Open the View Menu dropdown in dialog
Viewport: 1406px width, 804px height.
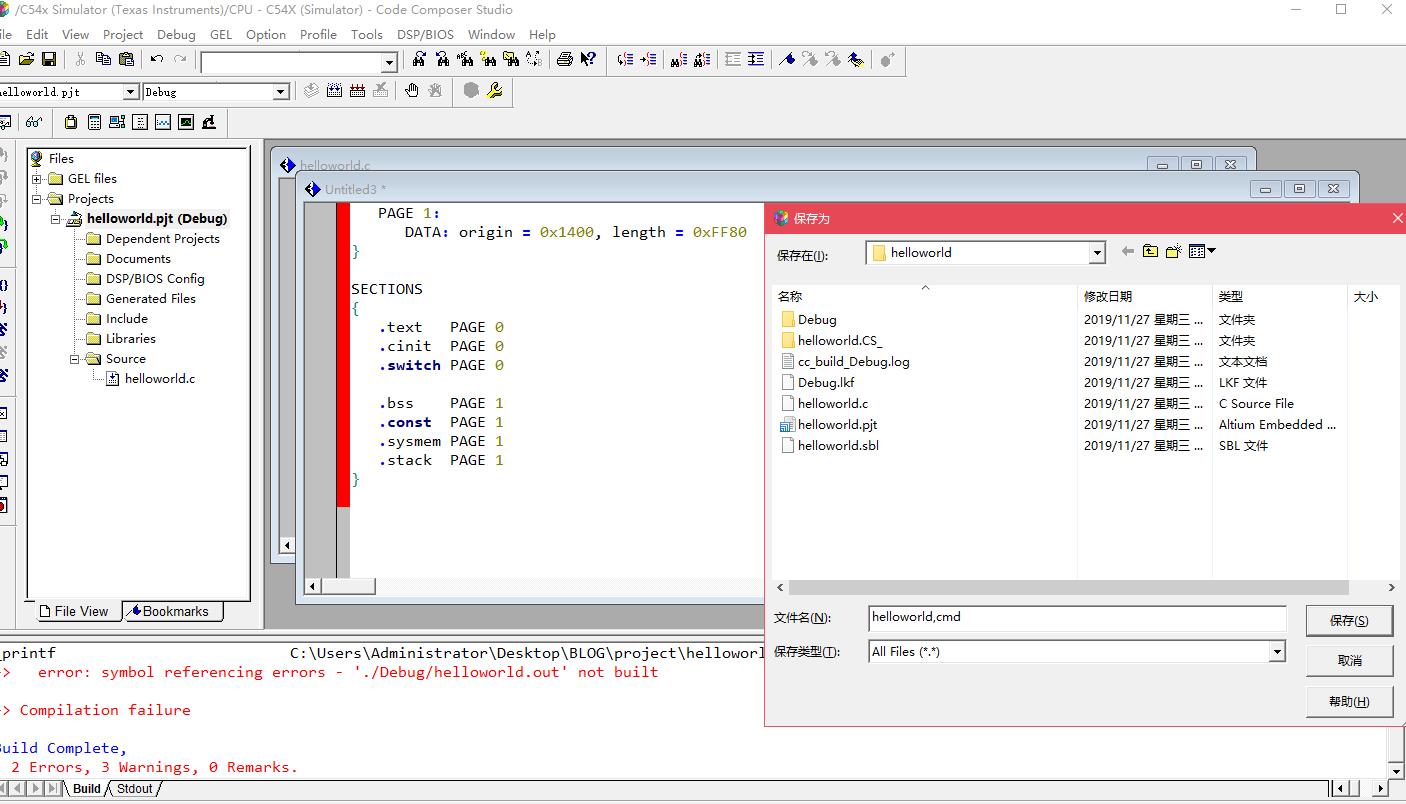pyautogui.click(x=1202, y=252)
